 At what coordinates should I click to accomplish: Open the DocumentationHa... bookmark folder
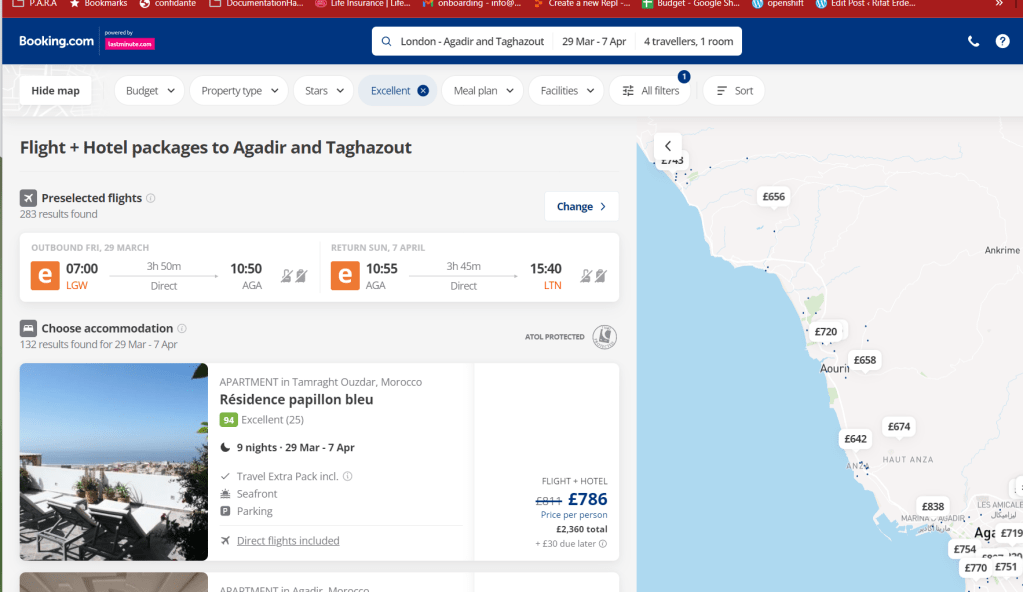(x=256, y=3)
